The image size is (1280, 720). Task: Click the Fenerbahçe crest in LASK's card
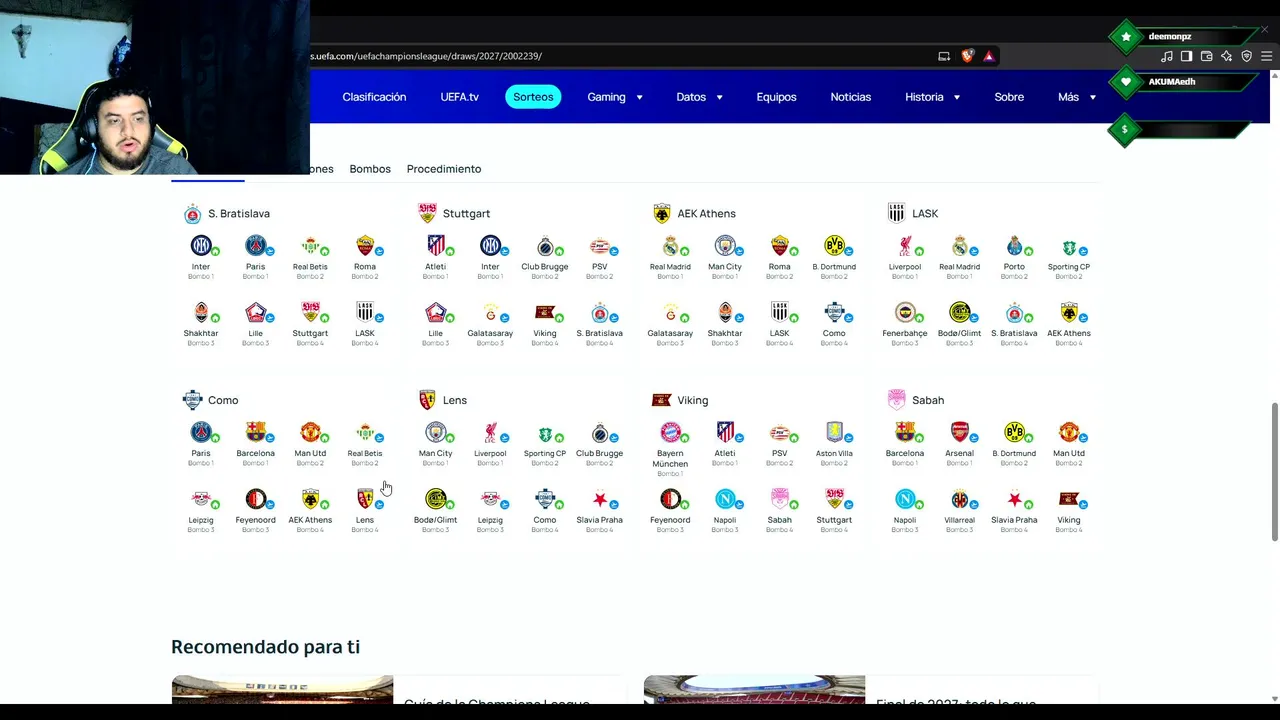point(905,313)
